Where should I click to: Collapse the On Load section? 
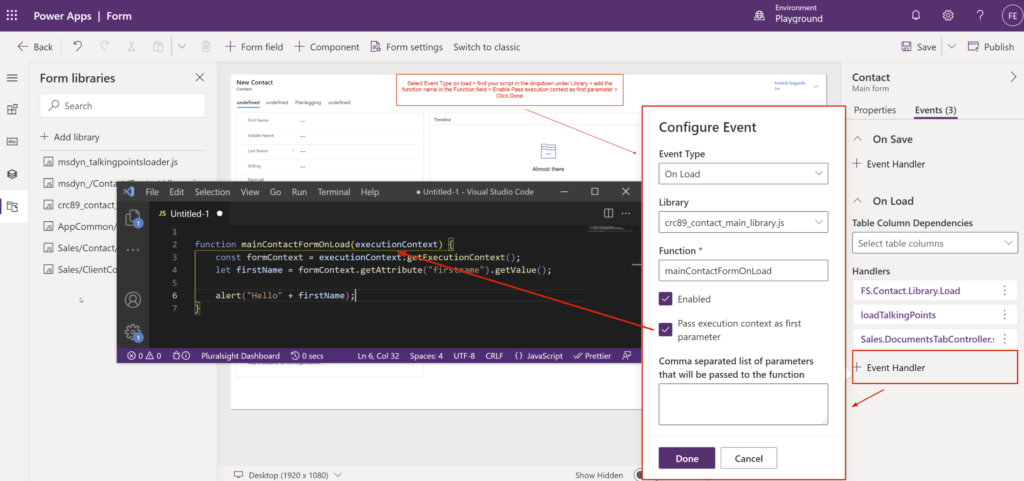[x=857, y=201]
